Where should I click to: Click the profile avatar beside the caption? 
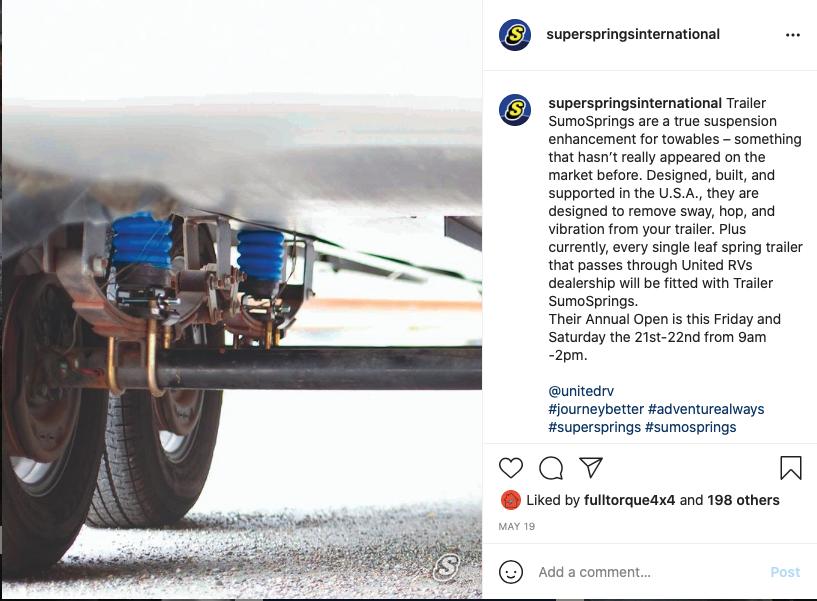tap(515, 109)
